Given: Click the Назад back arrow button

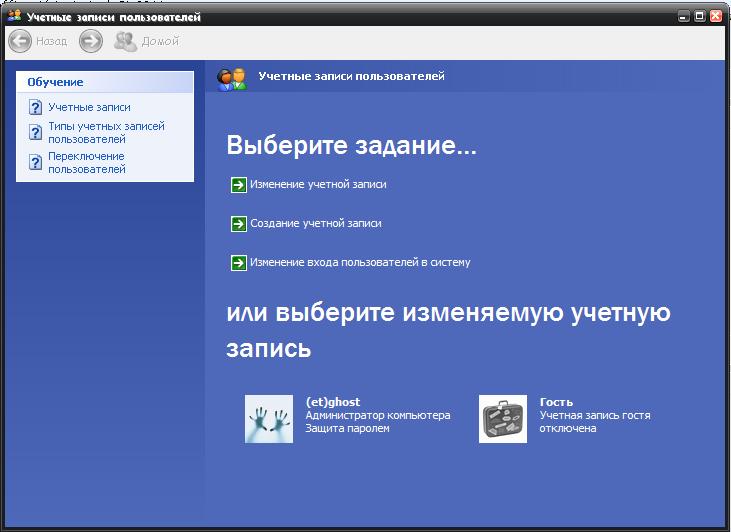Looking at the screenshot, I should (20, 41).
